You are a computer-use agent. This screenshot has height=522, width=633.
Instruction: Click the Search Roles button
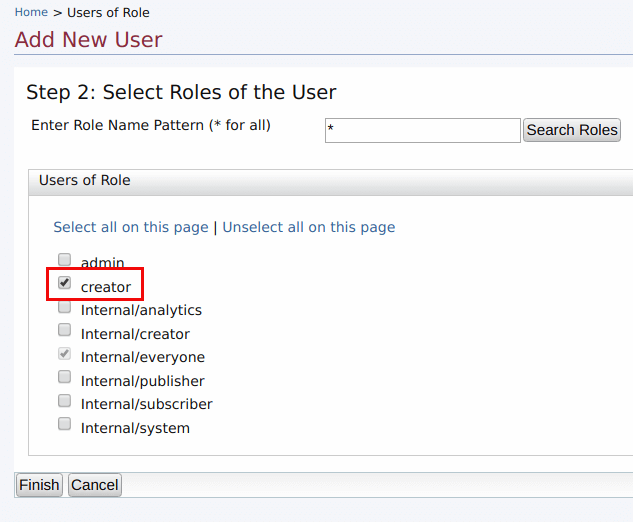point(572,130)
